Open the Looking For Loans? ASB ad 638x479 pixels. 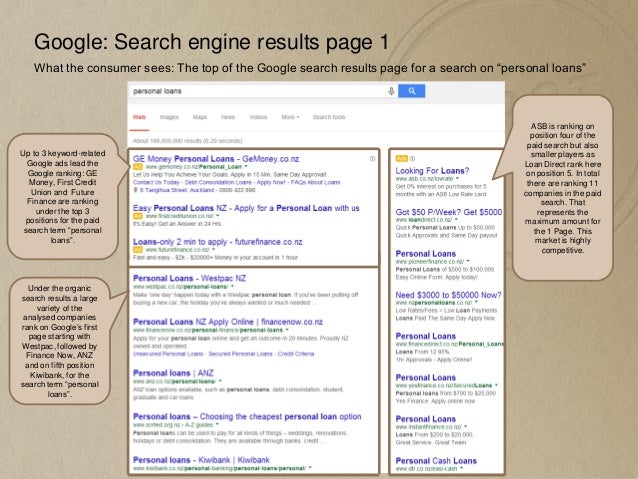[432, 171]
